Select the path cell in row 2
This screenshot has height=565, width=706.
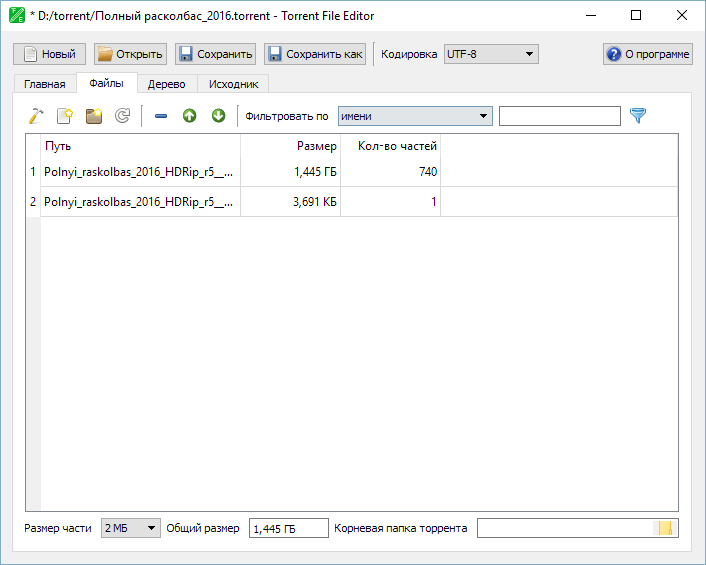coord(140,202)
